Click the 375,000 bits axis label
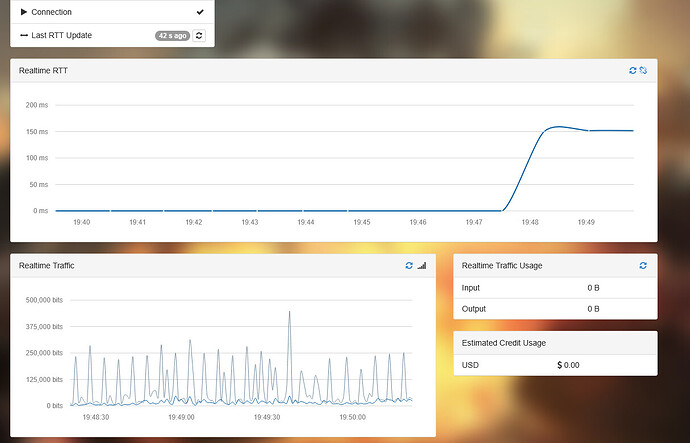This screenshot has width=690, height=443. 44,327
